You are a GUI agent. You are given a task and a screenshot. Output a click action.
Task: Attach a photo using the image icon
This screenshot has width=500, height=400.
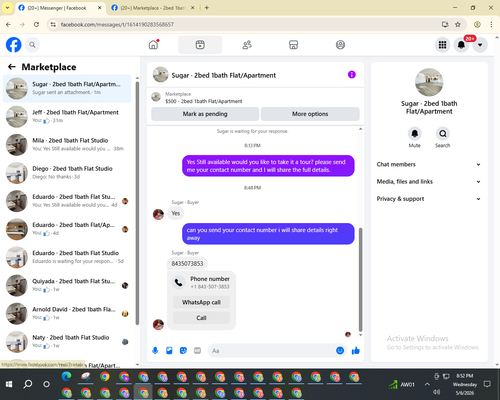169,351
